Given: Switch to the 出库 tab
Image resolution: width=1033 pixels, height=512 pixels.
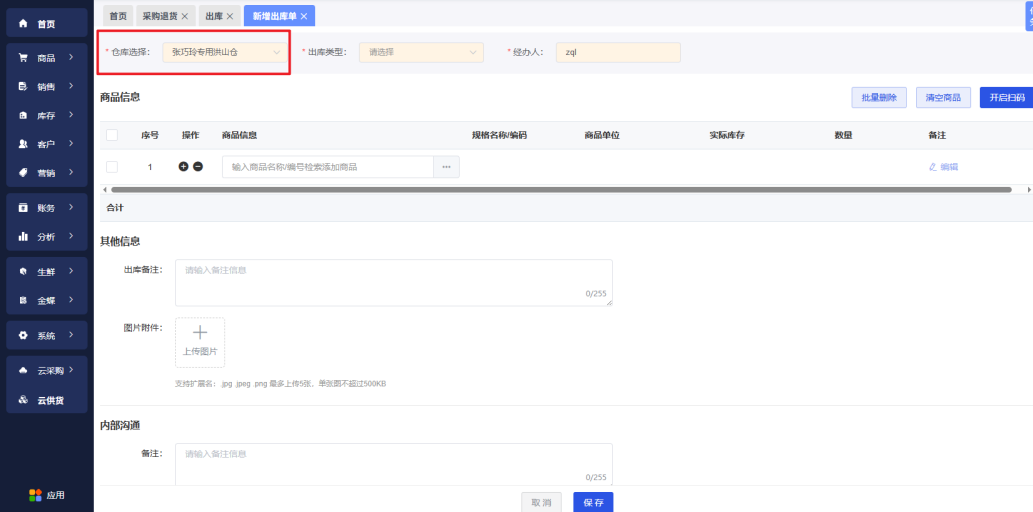Looking at the screenshot, I should [x=214, y=16].
